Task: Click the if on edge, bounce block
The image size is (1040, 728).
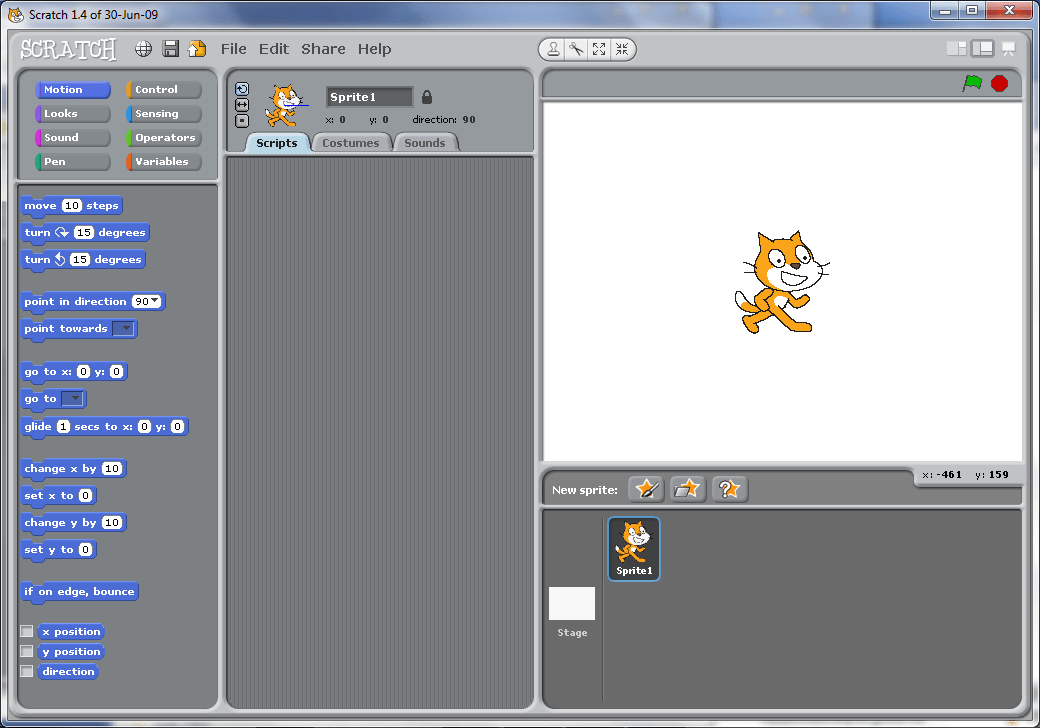Action: 80,591
